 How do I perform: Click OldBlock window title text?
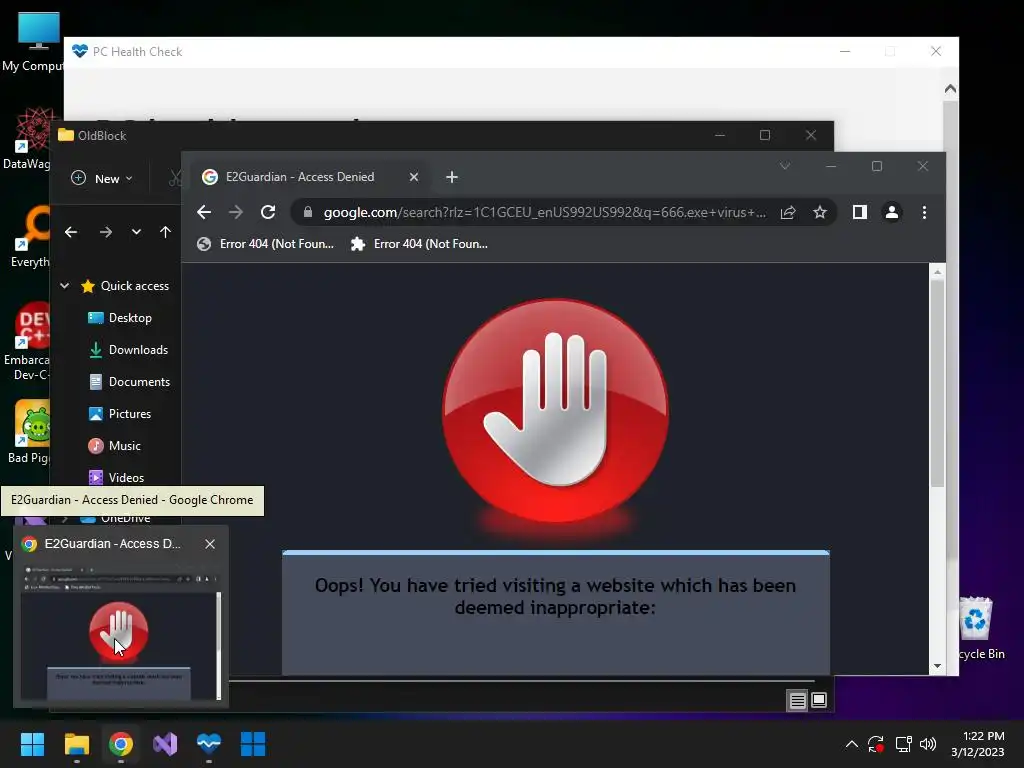102,136
